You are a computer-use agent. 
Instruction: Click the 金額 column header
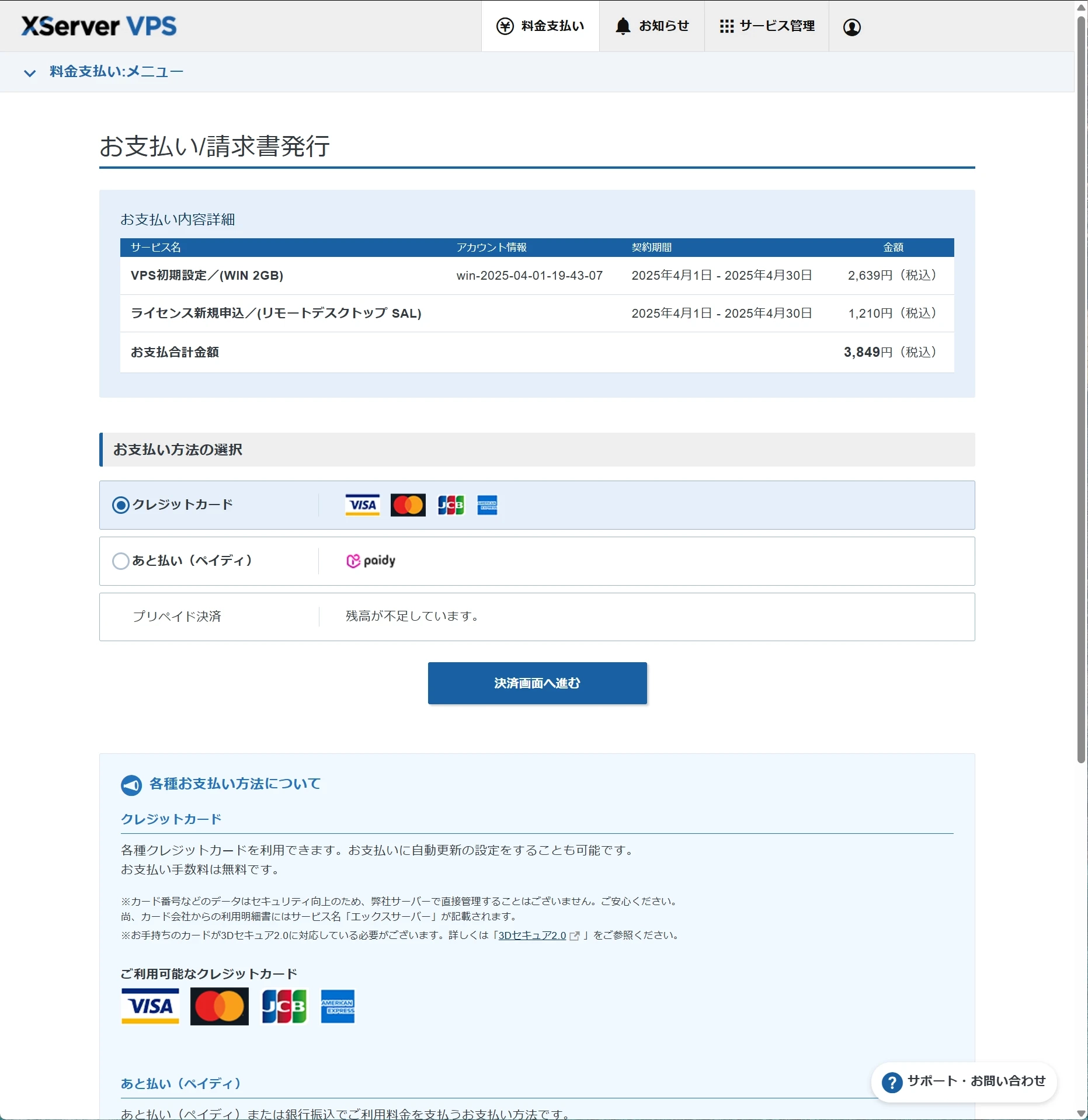tap(893, 248)
